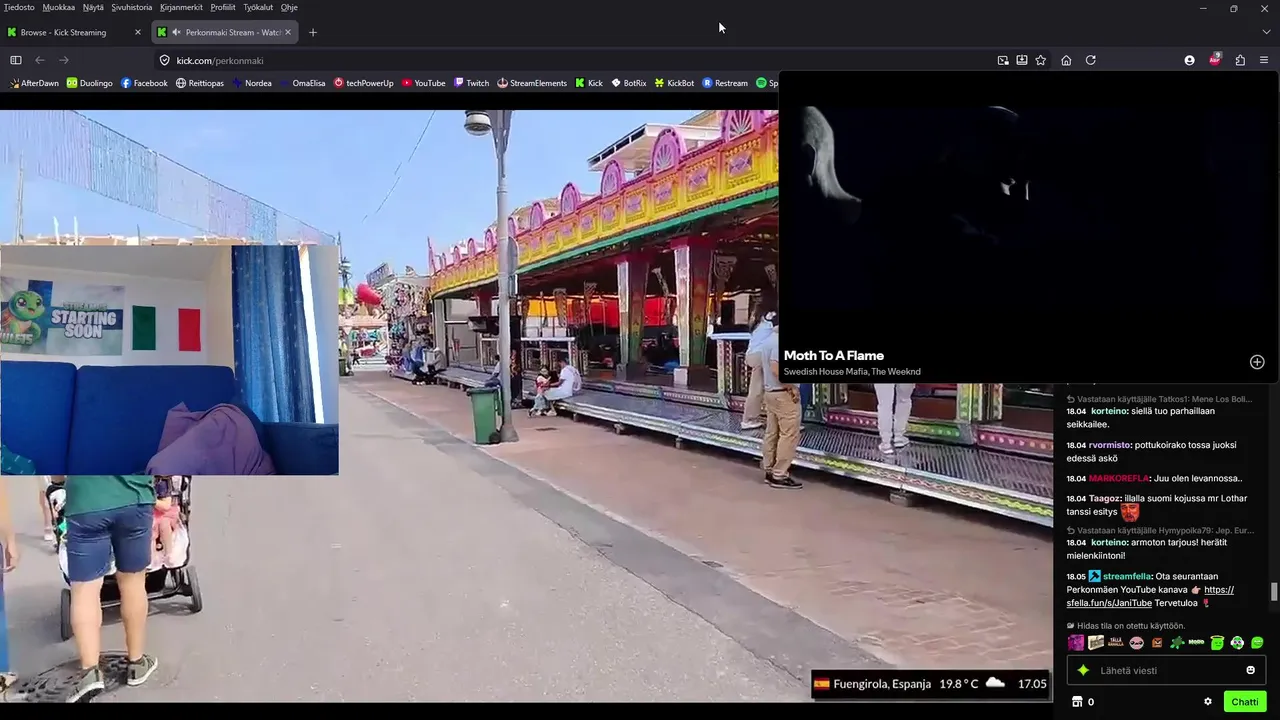Go back to previous page
The width and height of the screenshot is (1280, 720).
(40, 60)
